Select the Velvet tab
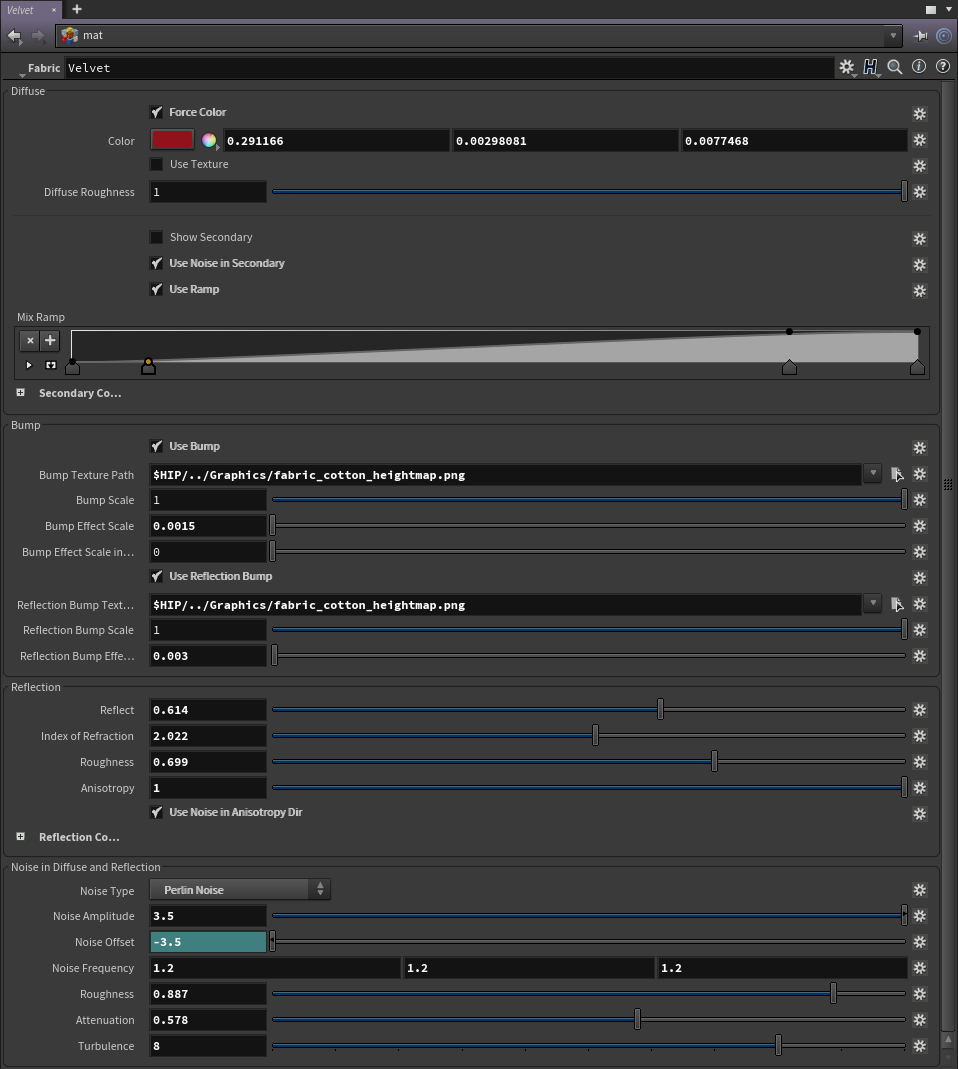958x1069 pixels. pyautogui.click(x=21, y=10)
